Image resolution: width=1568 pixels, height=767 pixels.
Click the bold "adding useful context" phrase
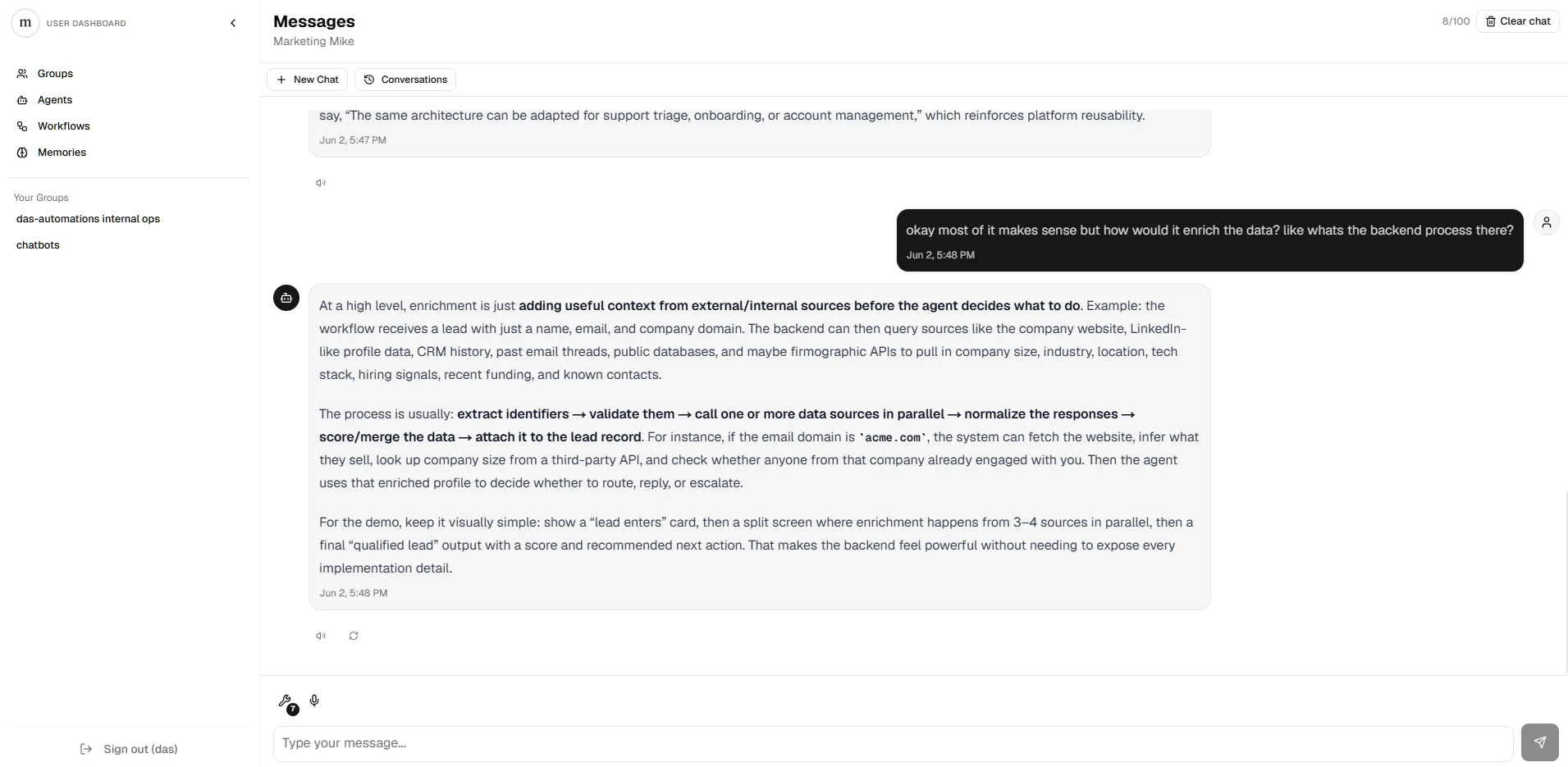799,306
